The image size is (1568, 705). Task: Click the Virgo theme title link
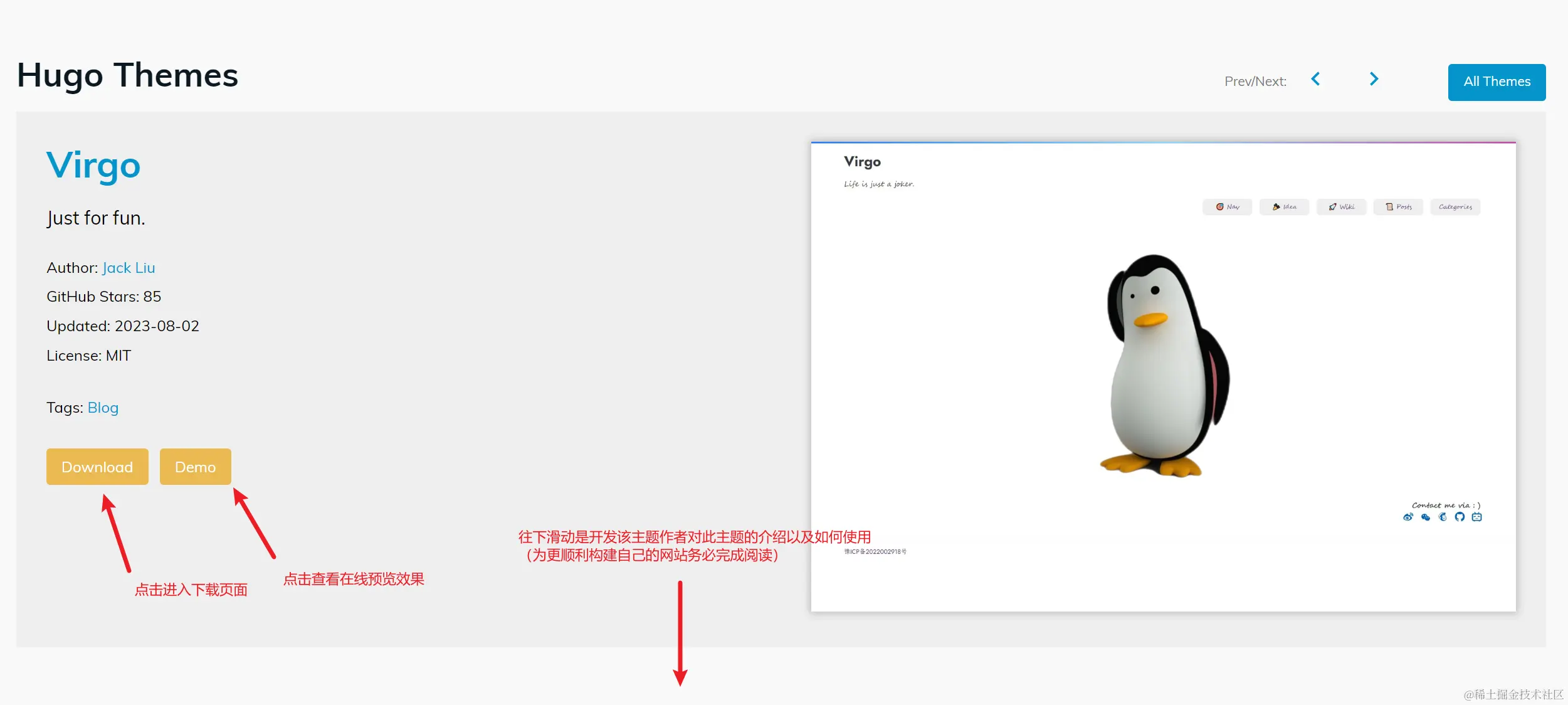coord(93,166)
